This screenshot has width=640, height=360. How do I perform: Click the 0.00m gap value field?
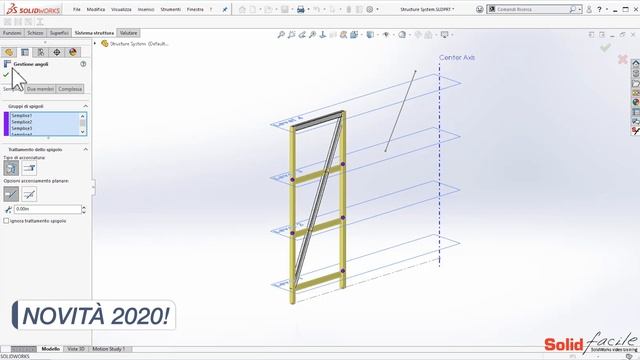(x=48, y=209)
